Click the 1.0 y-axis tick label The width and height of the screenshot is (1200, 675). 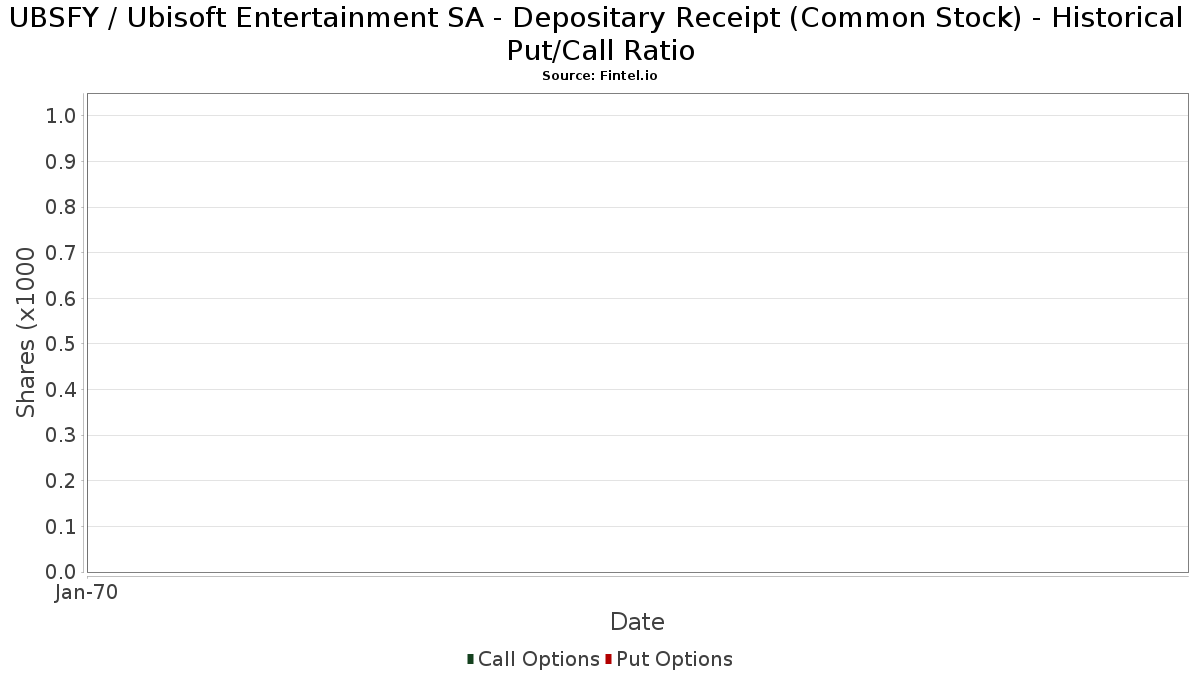tap(61, 116)
